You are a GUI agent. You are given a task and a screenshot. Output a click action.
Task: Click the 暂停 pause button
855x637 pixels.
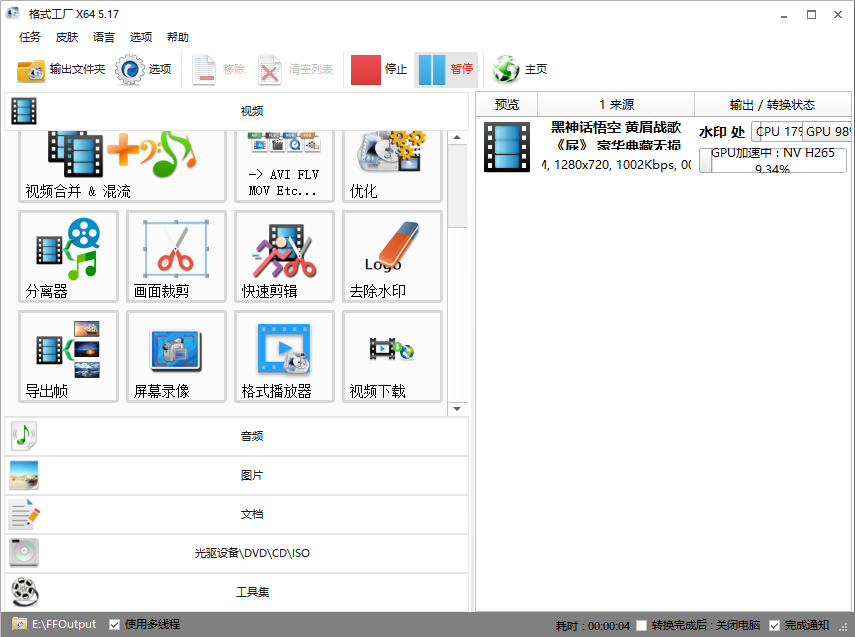click(x=446, y=69)
